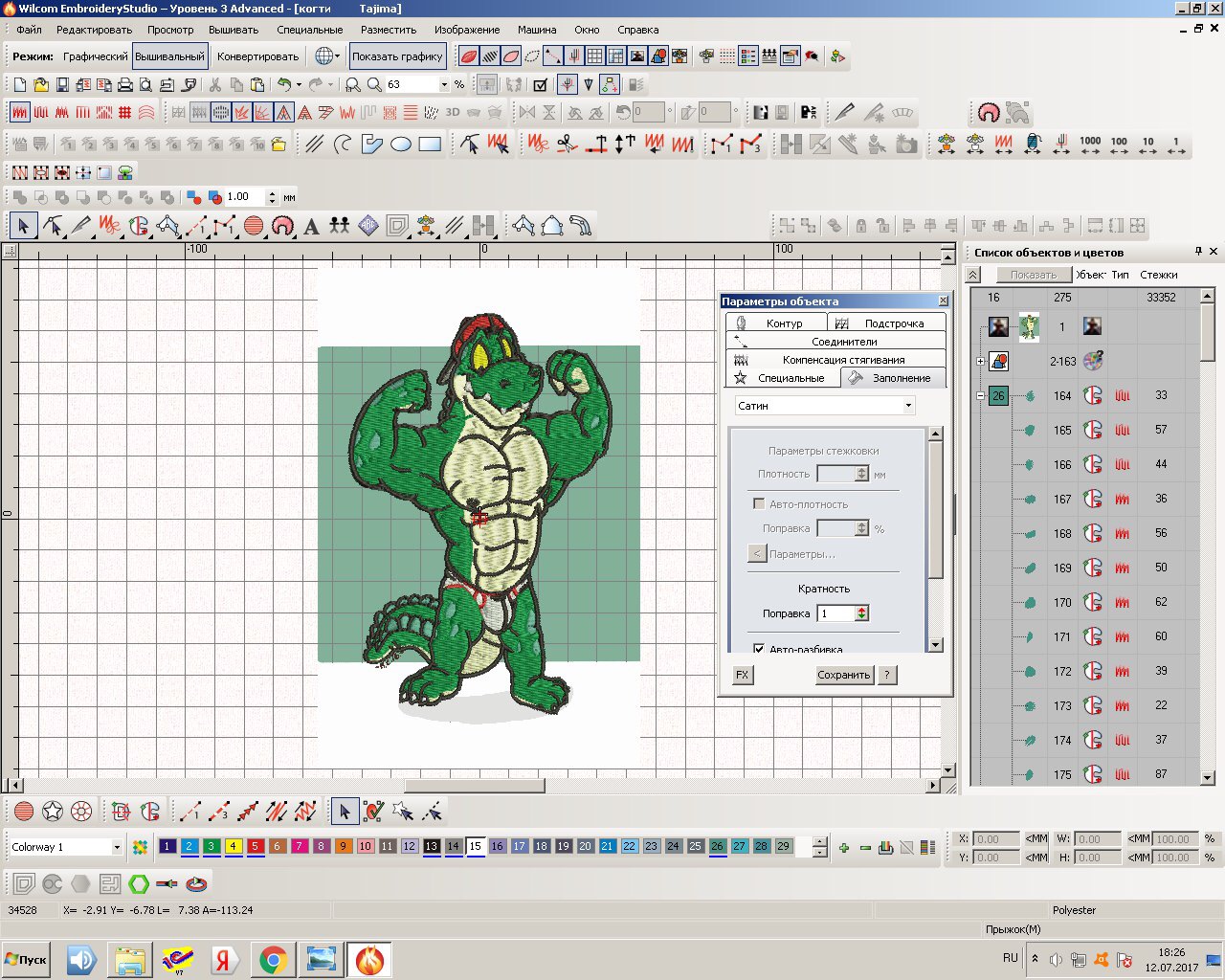Toggle the Авто-разбивка checkbox

759,648
